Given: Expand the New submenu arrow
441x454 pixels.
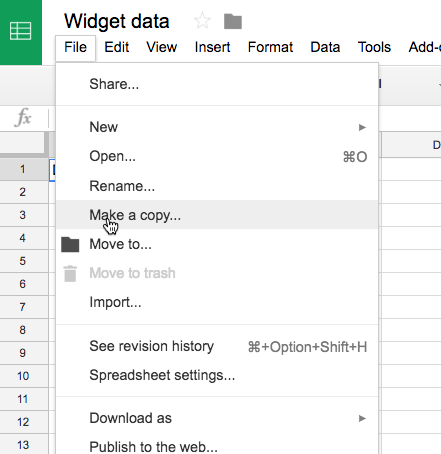Looking at the screenshot, I should [x=362, y=127].
